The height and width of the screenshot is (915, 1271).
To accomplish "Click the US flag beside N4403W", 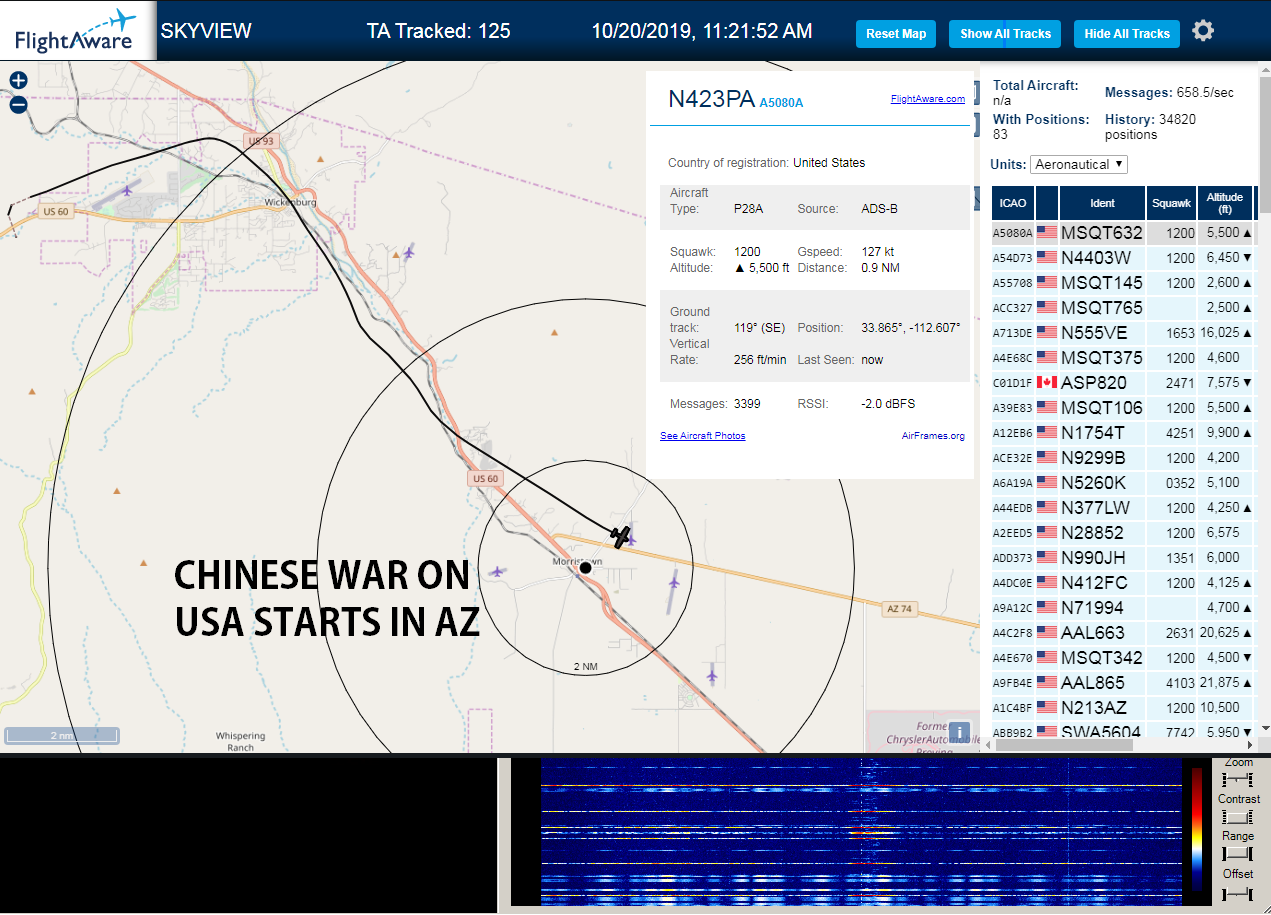I will pos(1047,257).
